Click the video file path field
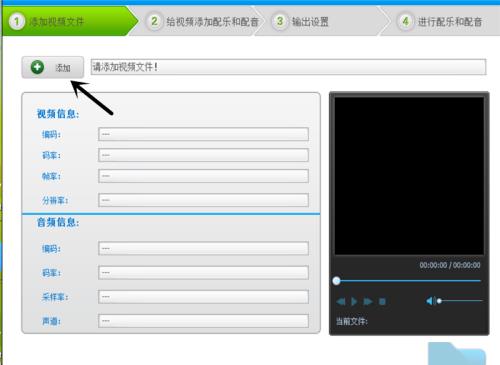 pos(288,67)
